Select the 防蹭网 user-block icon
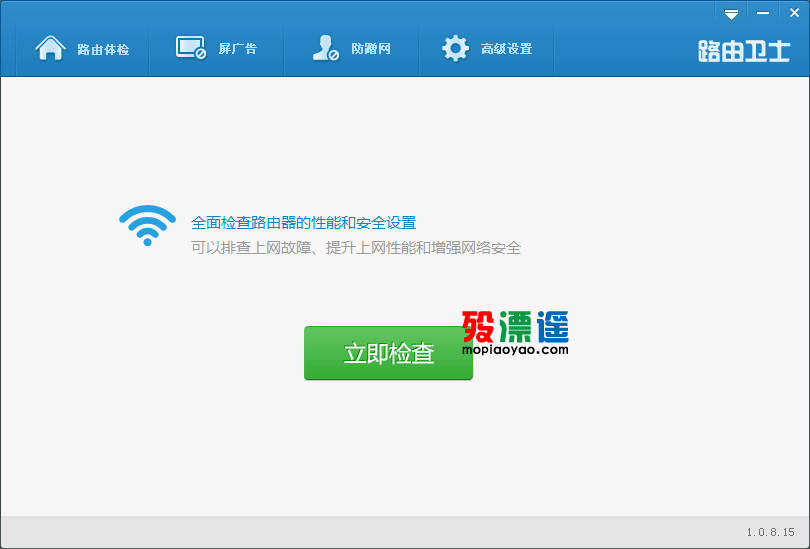 325,48
